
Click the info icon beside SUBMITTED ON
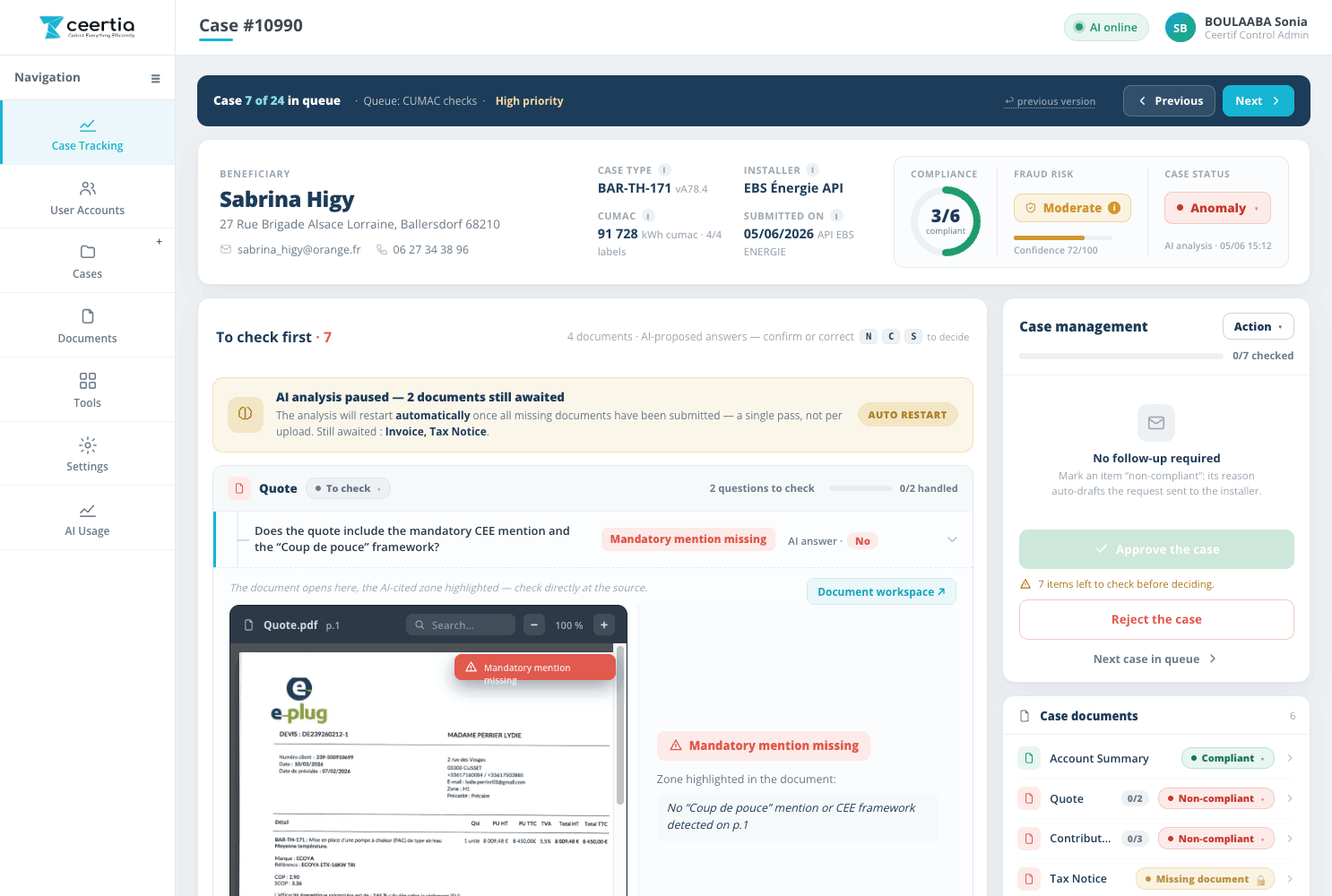coord(836,216)
